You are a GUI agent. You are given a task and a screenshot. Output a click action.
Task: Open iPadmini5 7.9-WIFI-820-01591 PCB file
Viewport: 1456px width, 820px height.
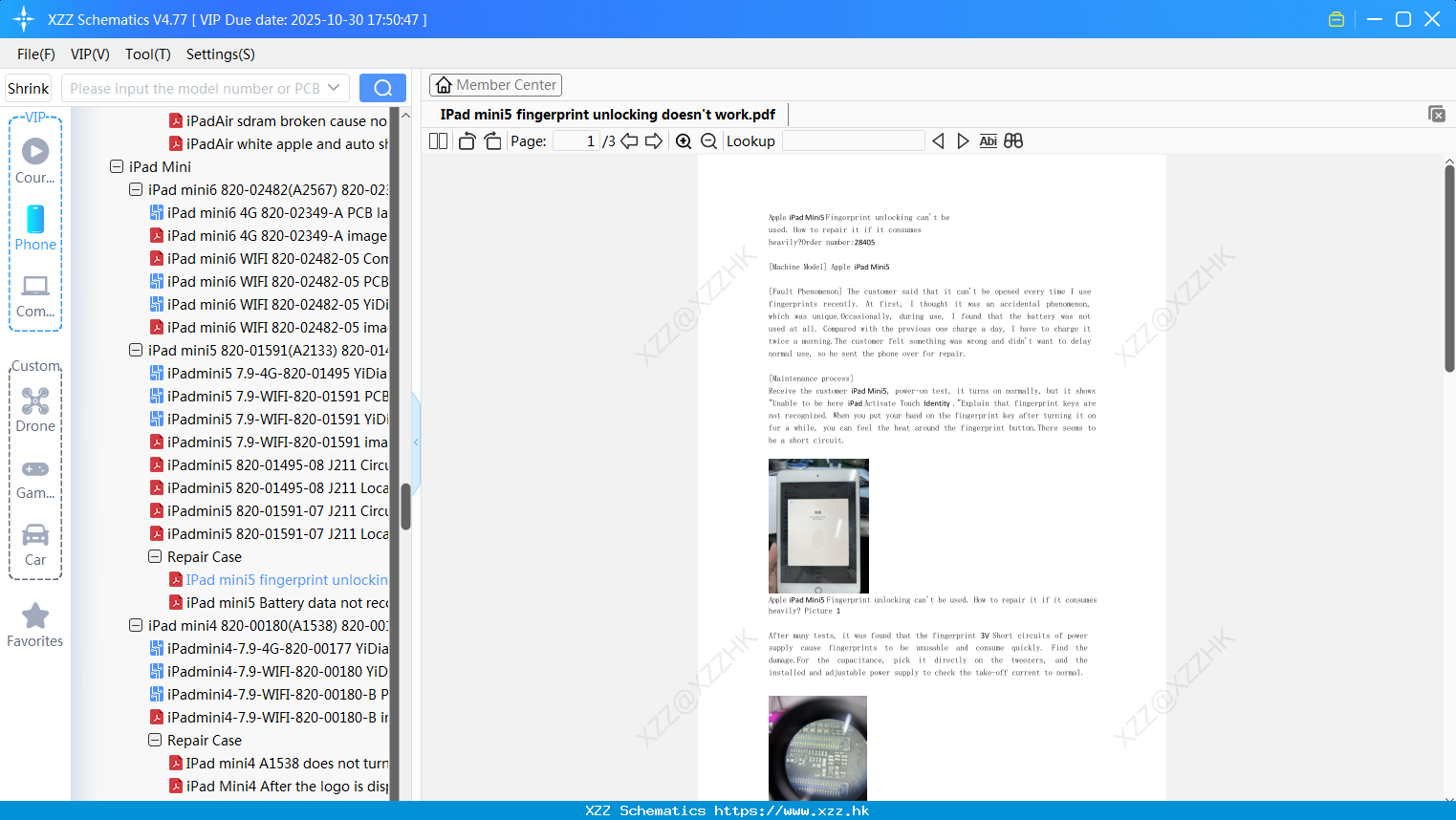[x=269, y=396]
